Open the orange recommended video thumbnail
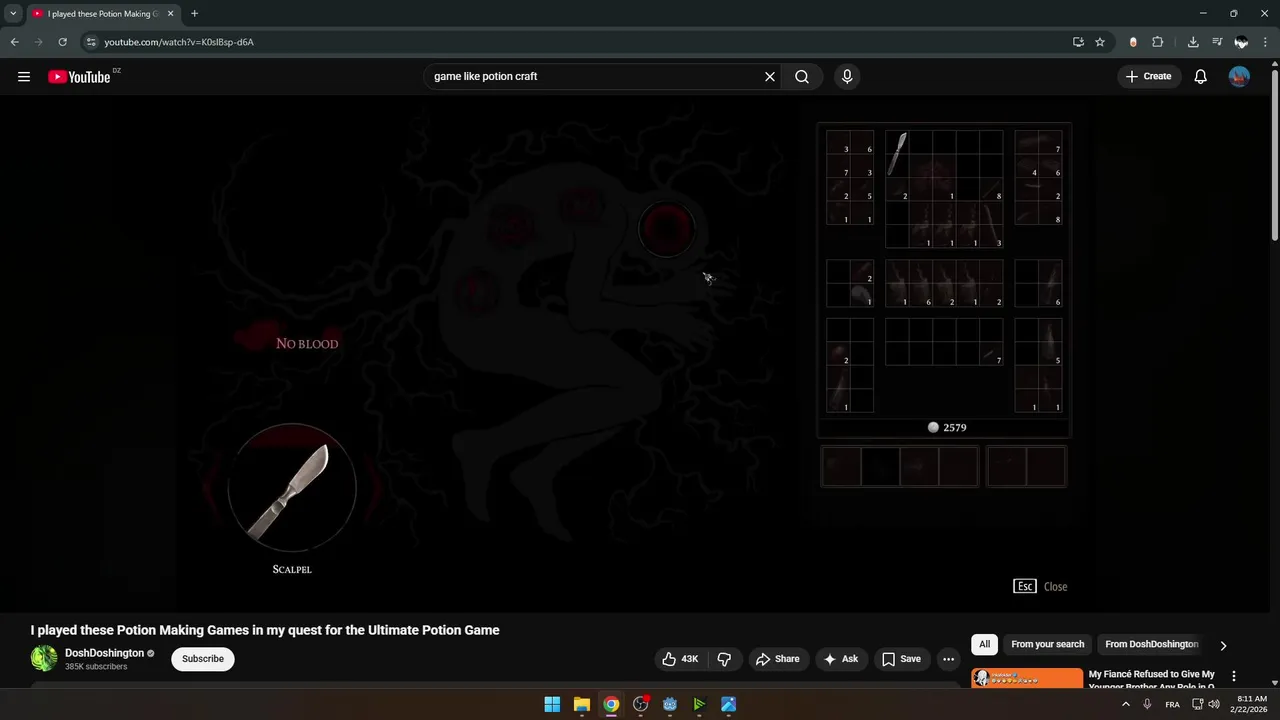Screen dimensions: 1280x720 pyautogui.click(x=1027, y=678)
